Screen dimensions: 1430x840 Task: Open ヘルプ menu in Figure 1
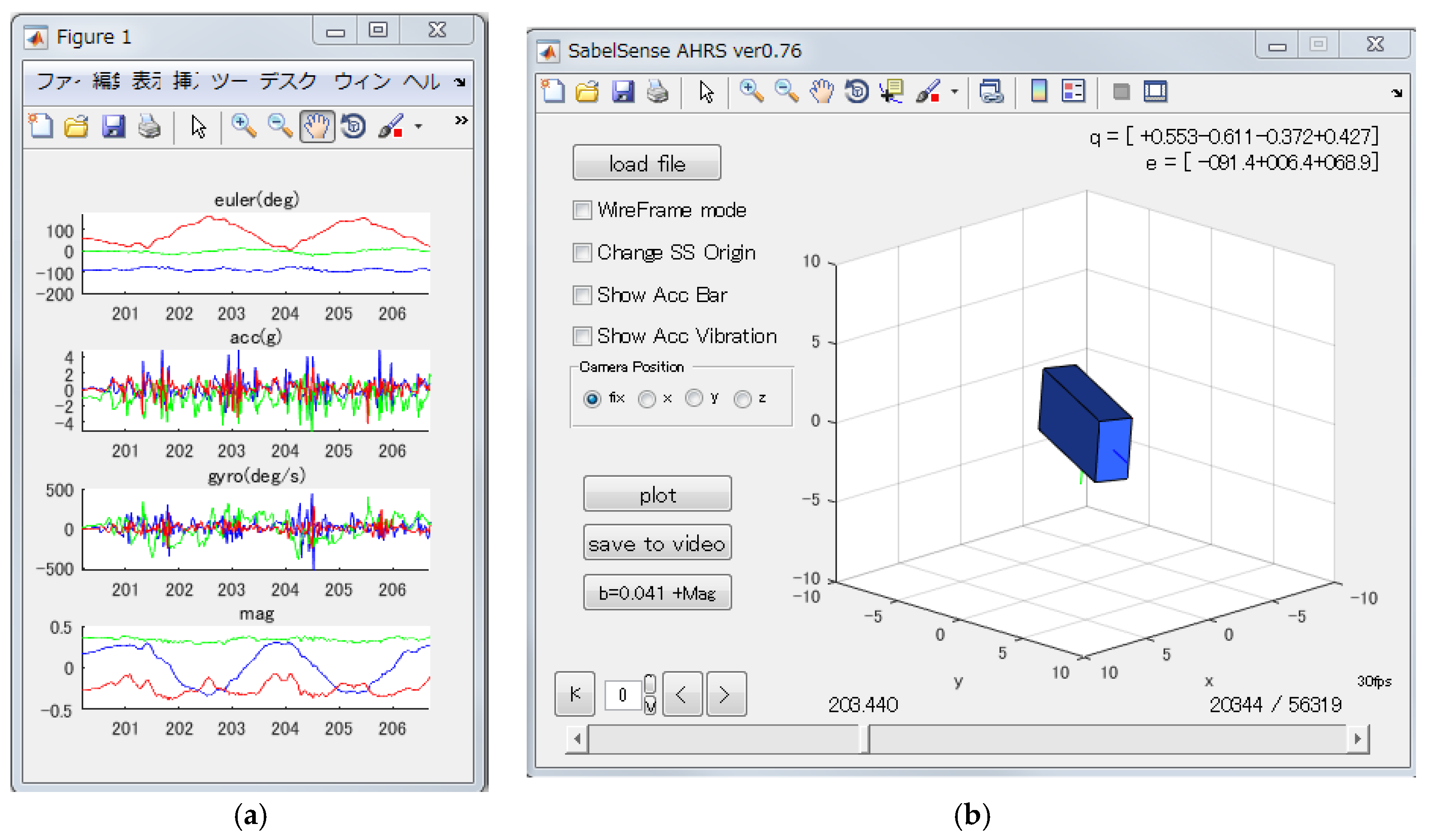pyautogui.click(x=421, y=82)
